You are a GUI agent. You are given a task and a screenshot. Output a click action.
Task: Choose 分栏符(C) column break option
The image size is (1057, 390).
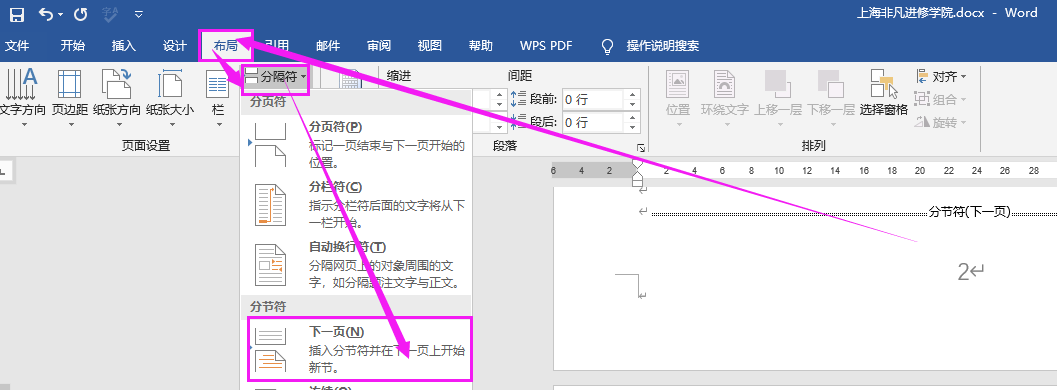pyautogui.click(x=357, y=205)
